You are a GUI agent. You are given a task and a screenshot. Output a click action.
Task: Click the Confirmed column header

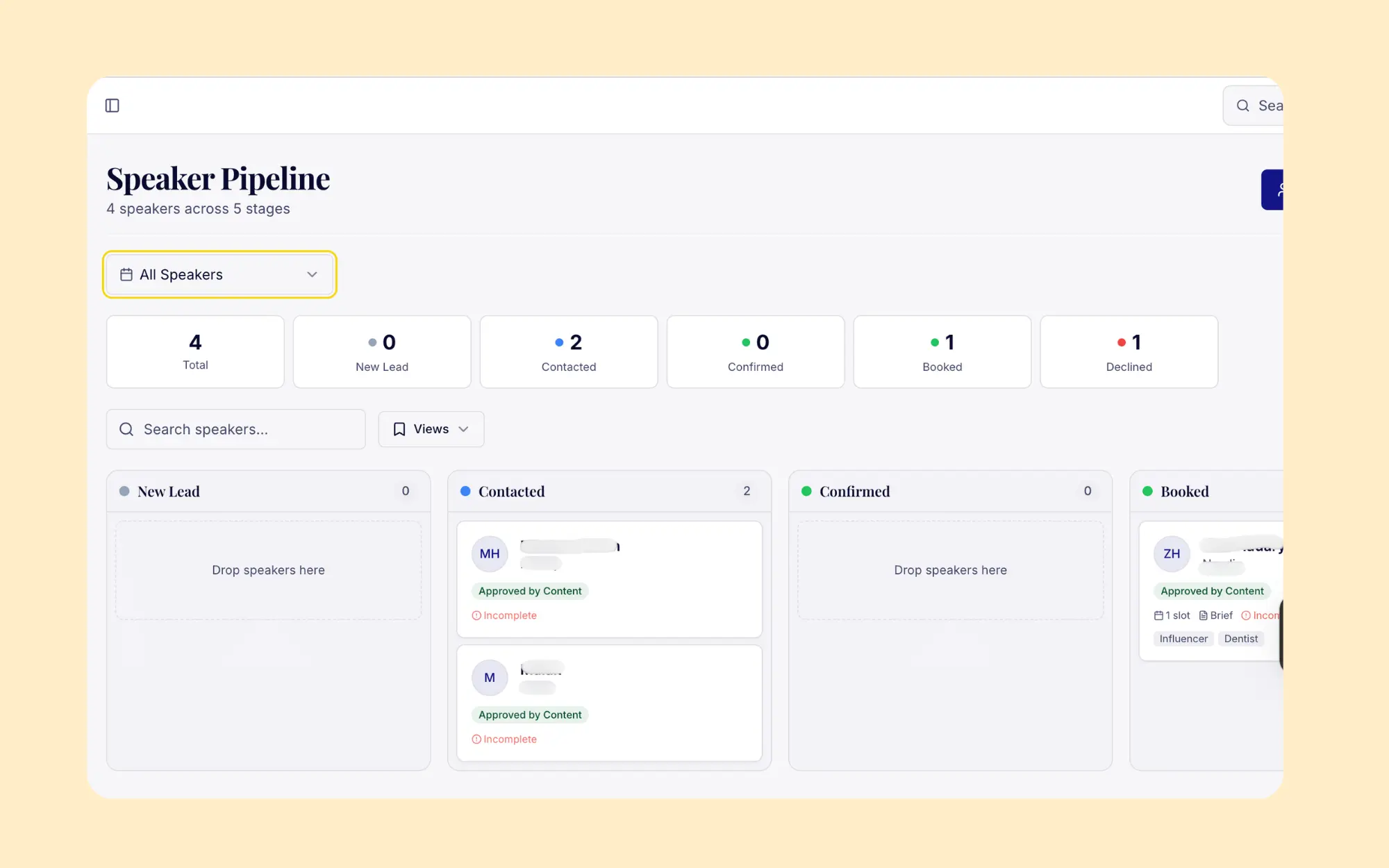pyautogui.click(x=950, y=491)
